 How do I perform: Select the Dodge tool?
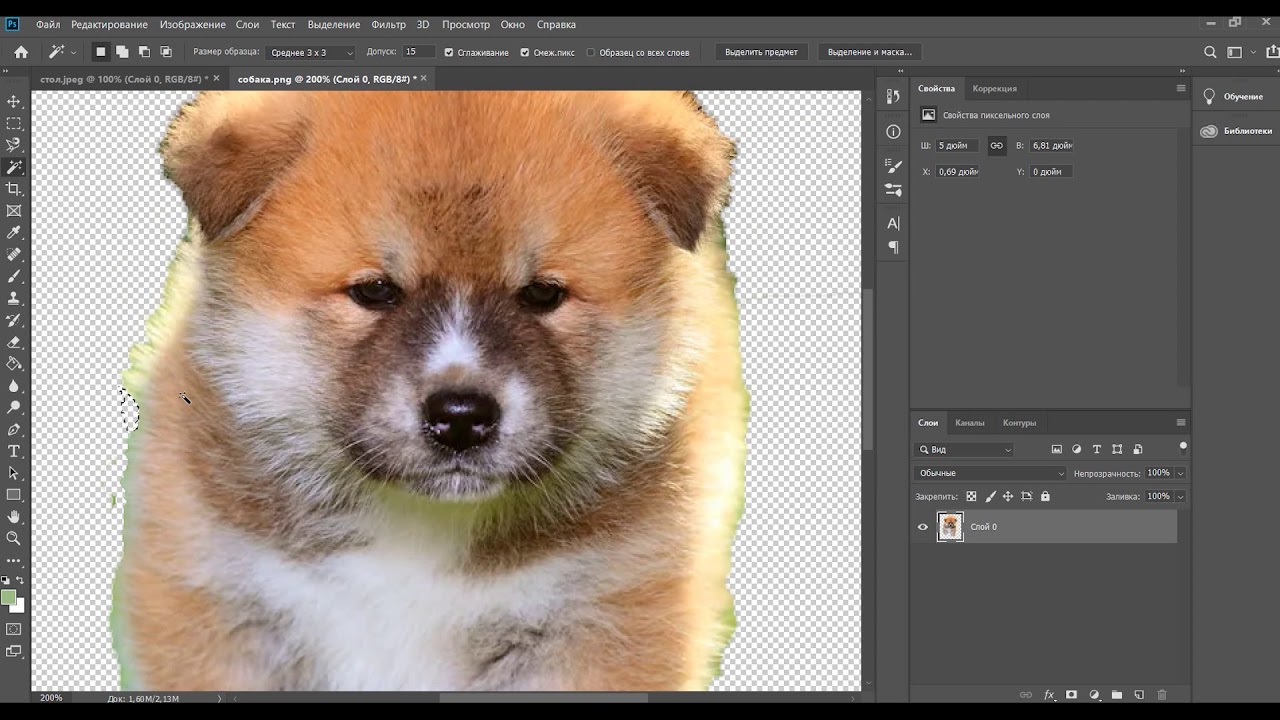tap(14, 408)
